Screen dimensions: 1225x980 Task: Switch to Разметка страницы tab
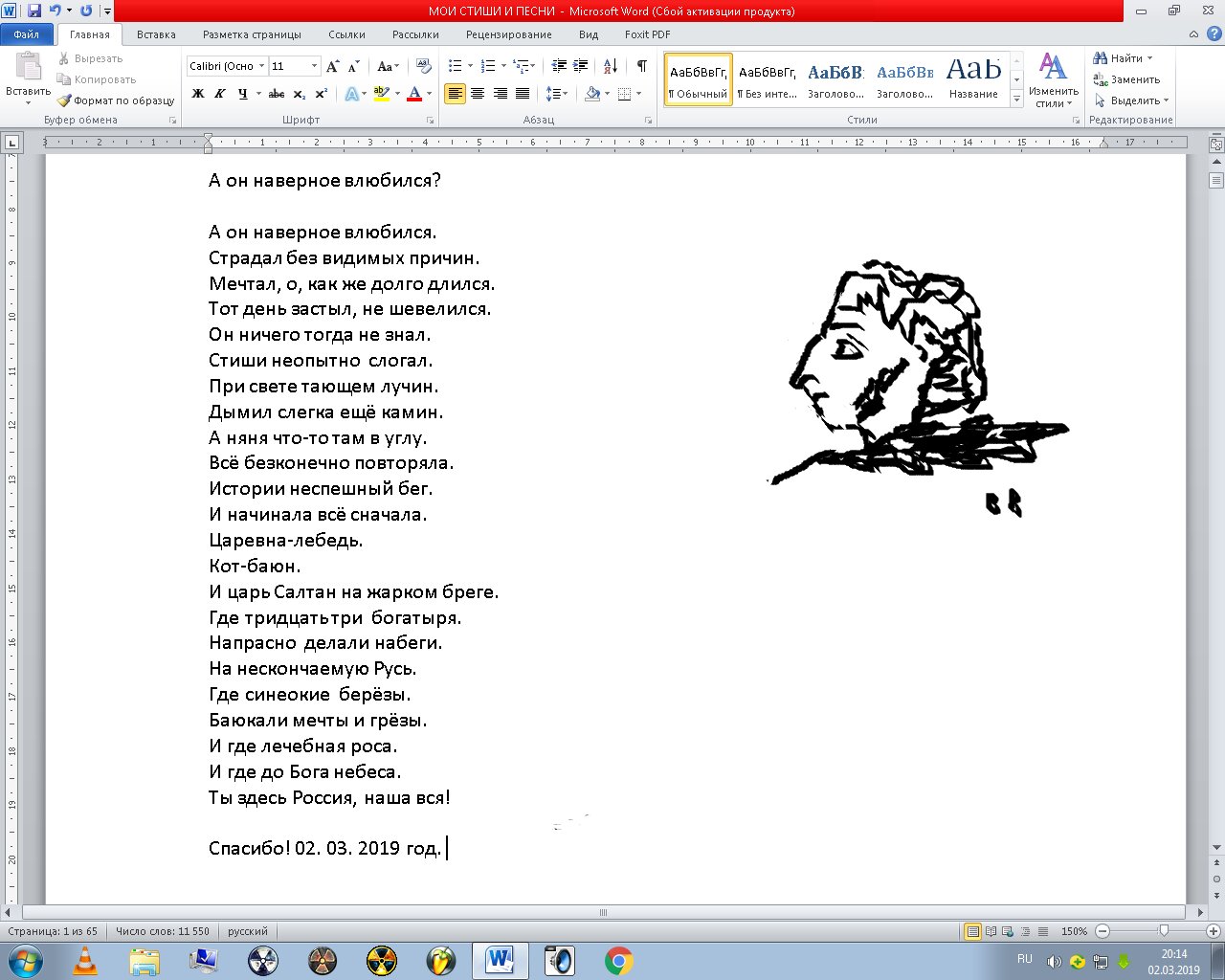click(252, 34)
